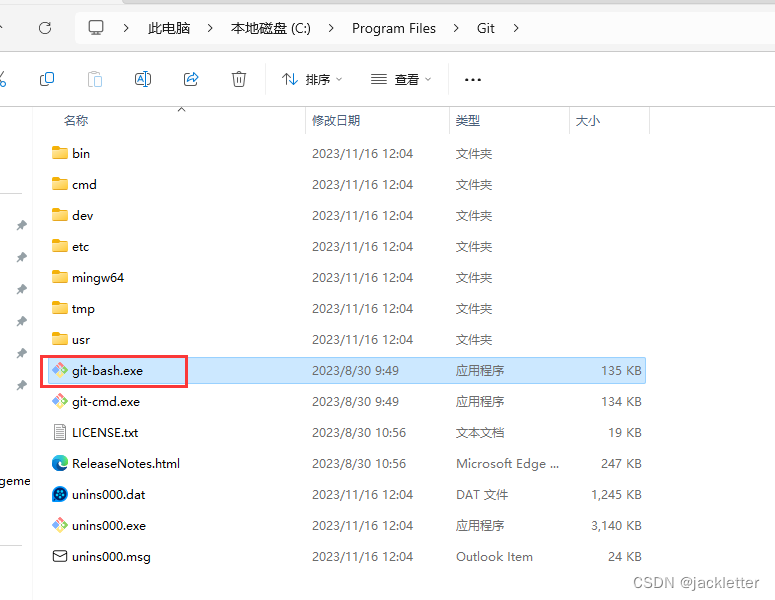Click the 135 KB size of git-bash.exe

[x=621, y=370]
